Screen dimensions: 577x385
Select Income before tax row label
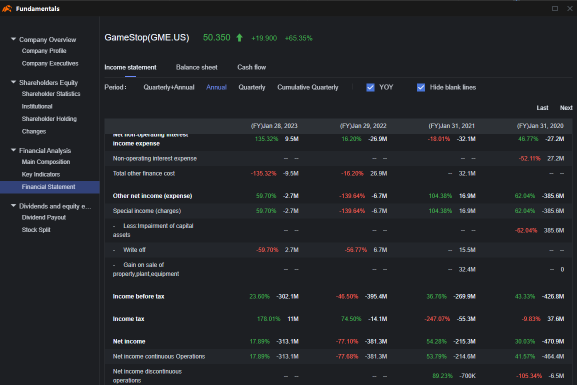[x=138, y=297]
